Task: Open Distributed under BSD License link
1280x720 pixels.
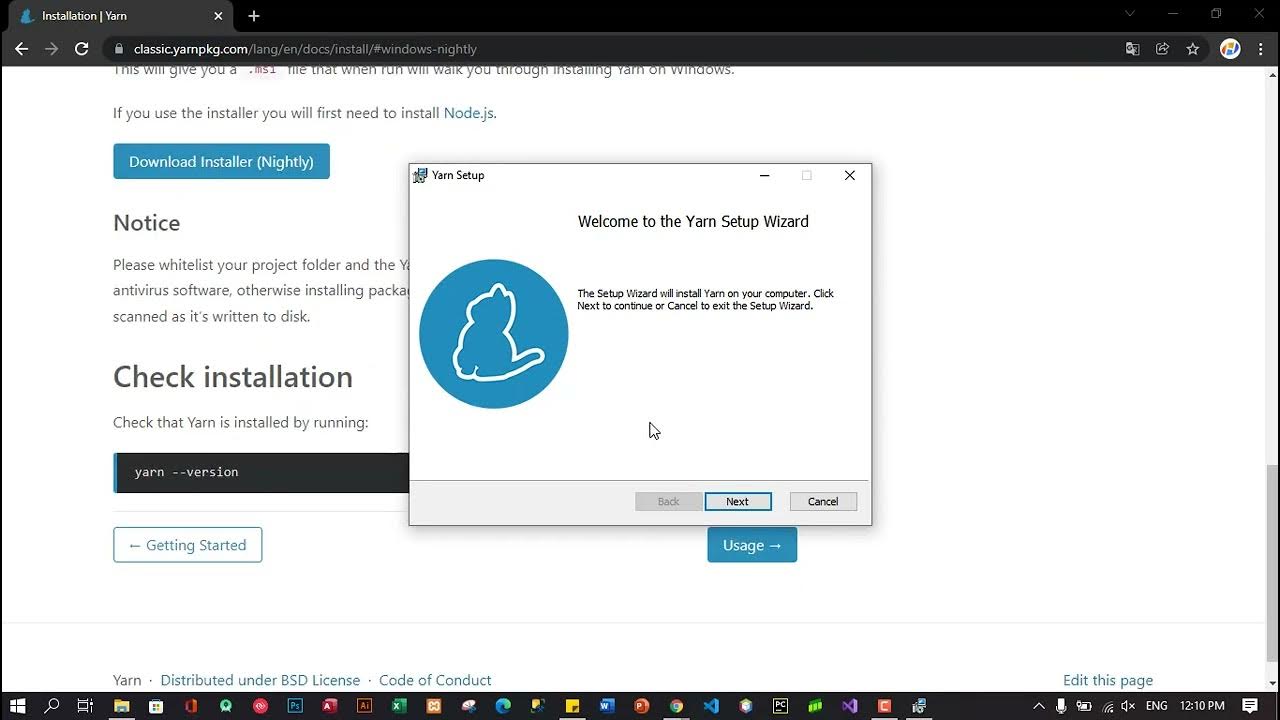Action: pyautogui.click(x=260, y=680)
